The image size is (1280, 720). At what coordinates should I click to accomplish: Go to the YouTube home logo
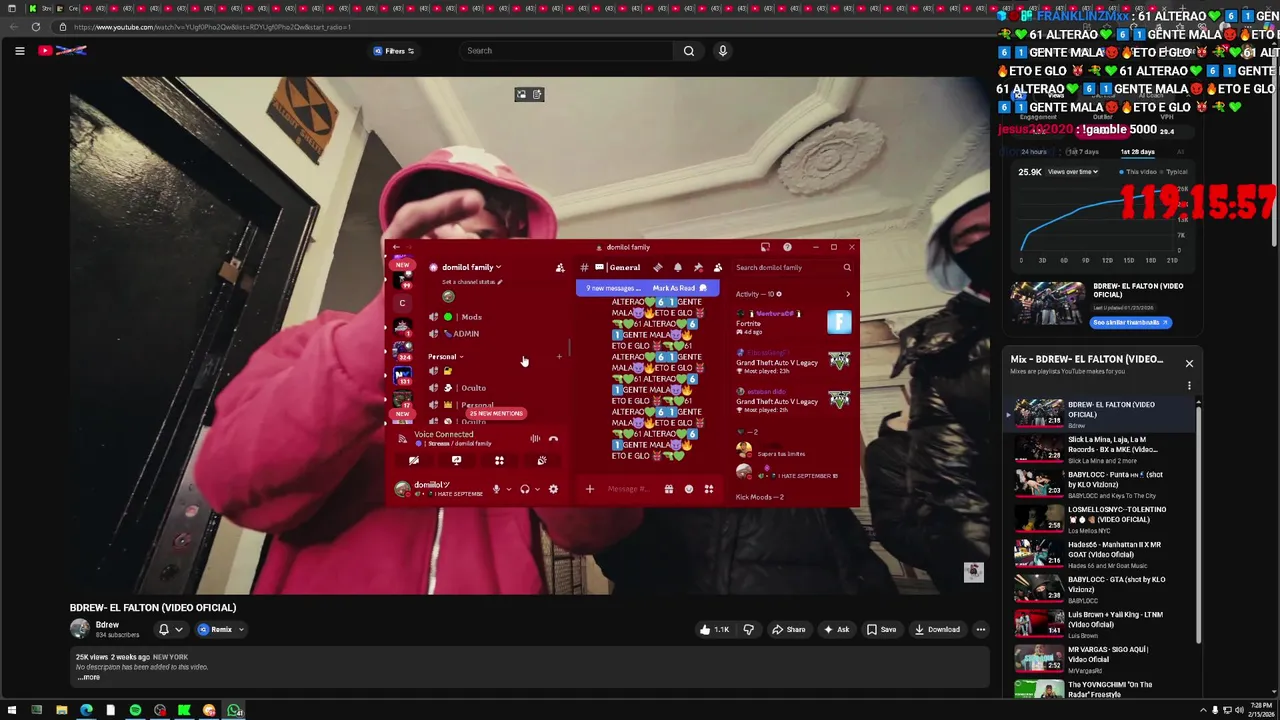tap(63, 51)
